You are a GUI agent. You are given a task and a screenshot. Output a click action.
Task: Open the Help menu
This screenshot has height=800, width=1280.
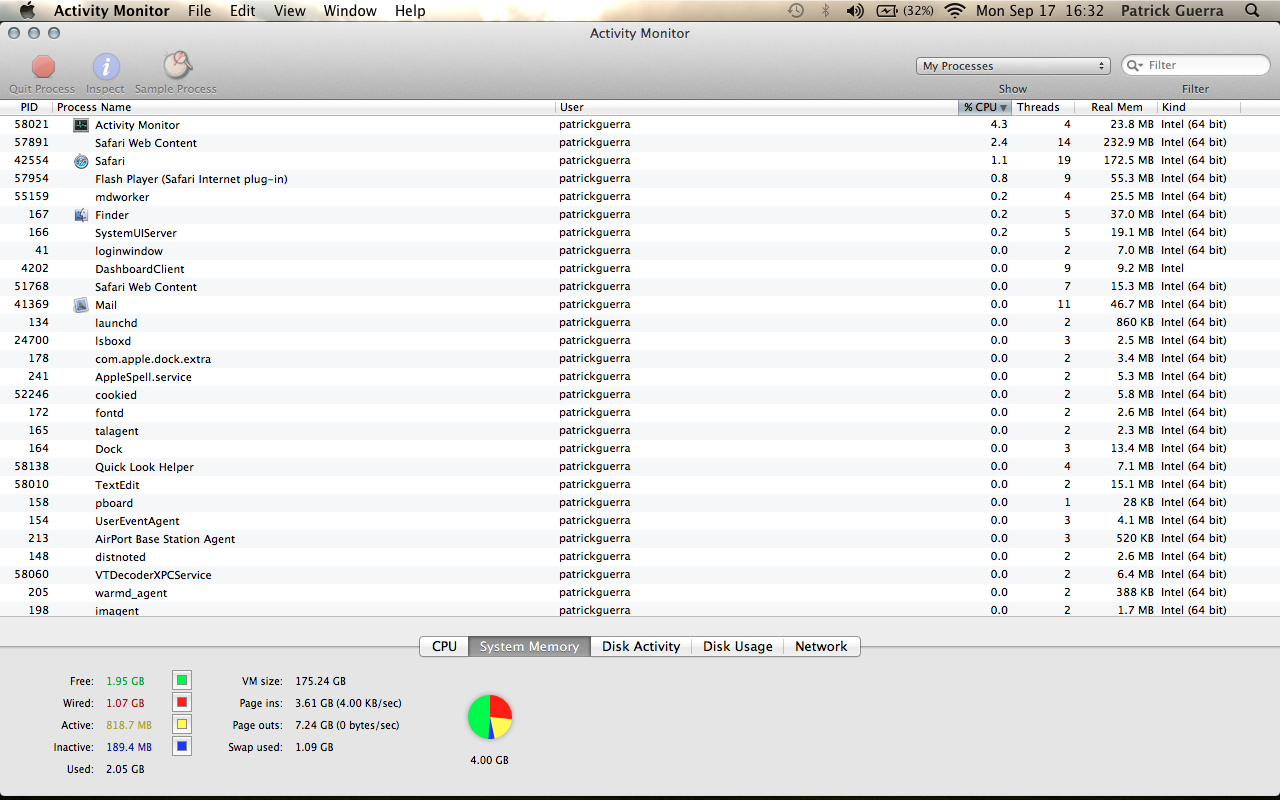click(x=410, y=11)
